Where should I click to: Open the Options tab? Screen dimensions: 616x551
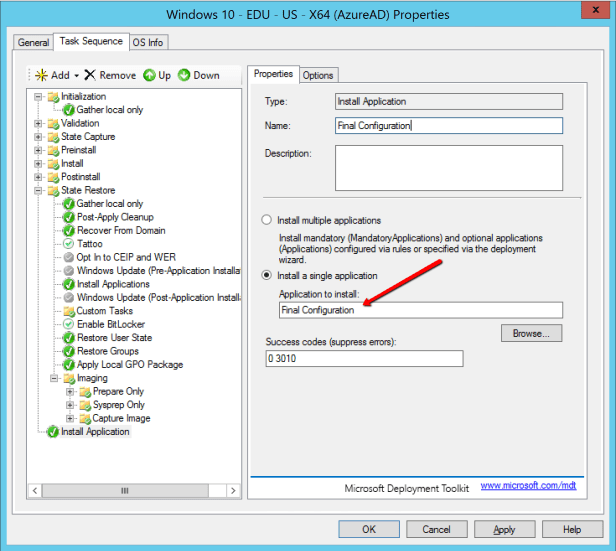(x=318, y=75)
